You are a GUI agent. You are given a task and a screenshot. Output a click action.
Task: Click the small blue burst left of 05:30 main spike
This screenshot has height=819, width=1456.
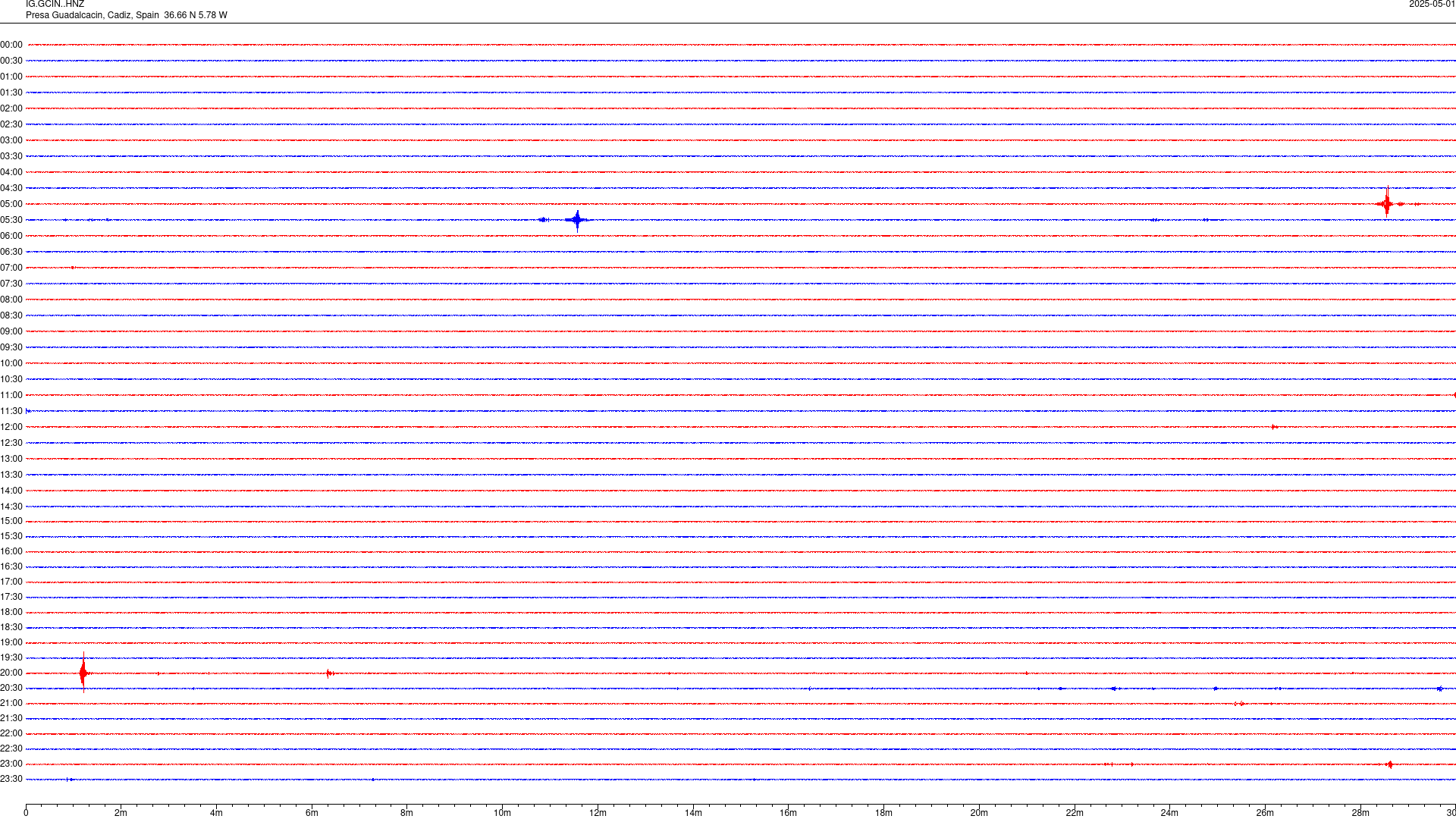coord(544,220)
